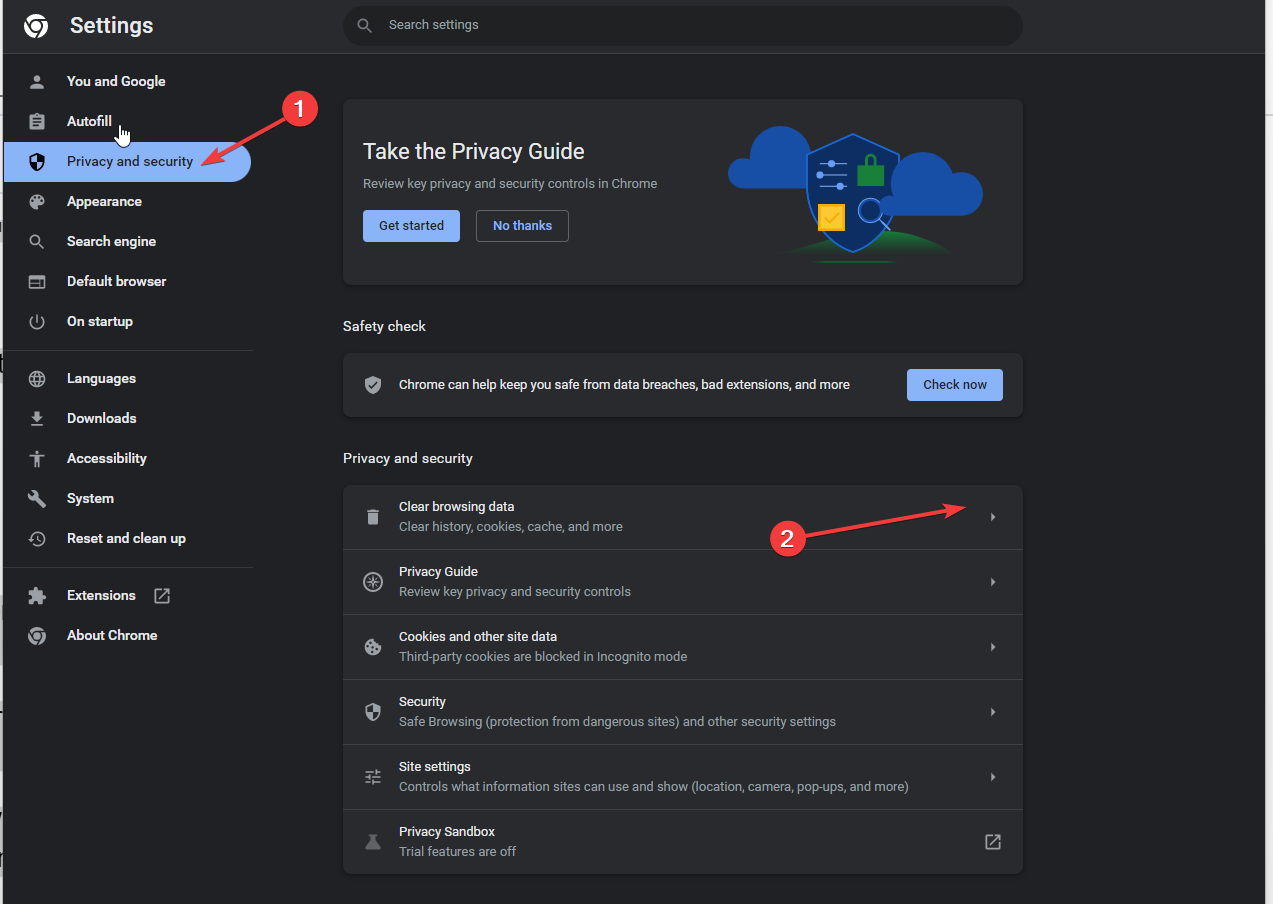Click the Privacy Guide shield illustration

coord(854,193)
